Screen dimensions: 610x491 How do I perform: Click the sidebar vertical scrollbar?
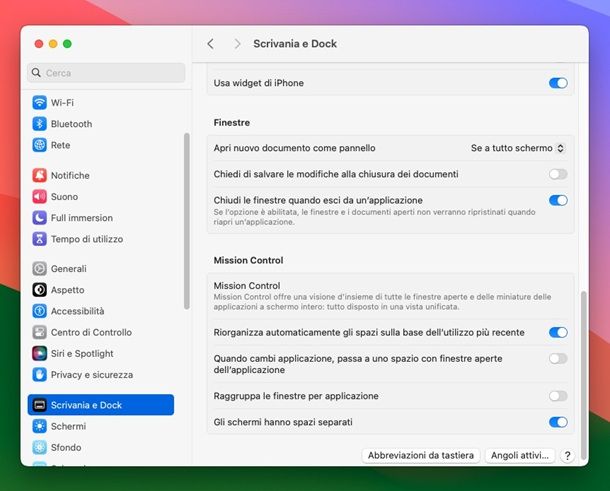tap(187, 221)
